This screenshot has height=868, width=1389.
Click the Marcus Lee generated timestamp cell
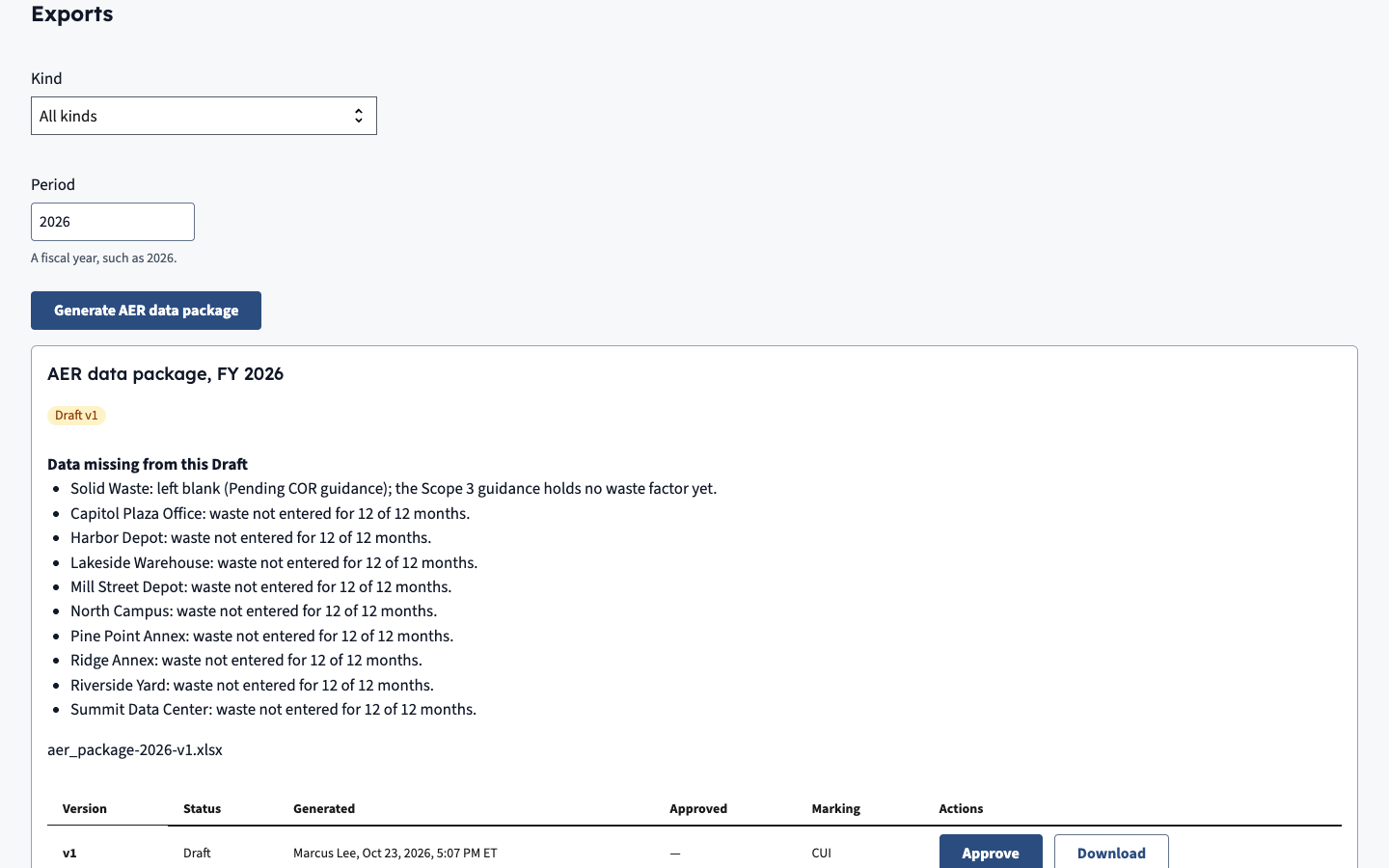coord(395,853)
